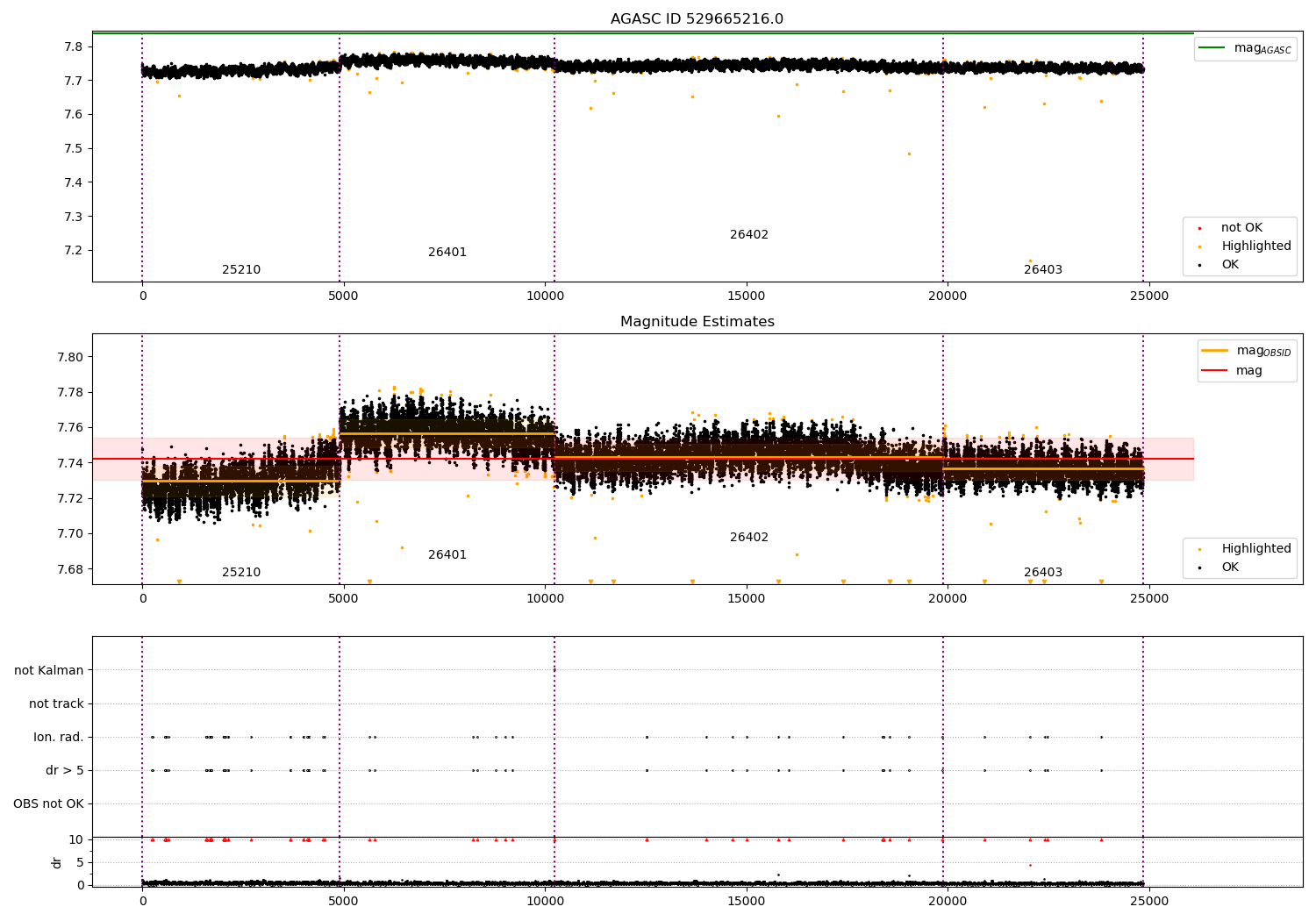Click the 'not Kalman' y-axis label
Screen dimensions: 1316x921
point(49,671)
